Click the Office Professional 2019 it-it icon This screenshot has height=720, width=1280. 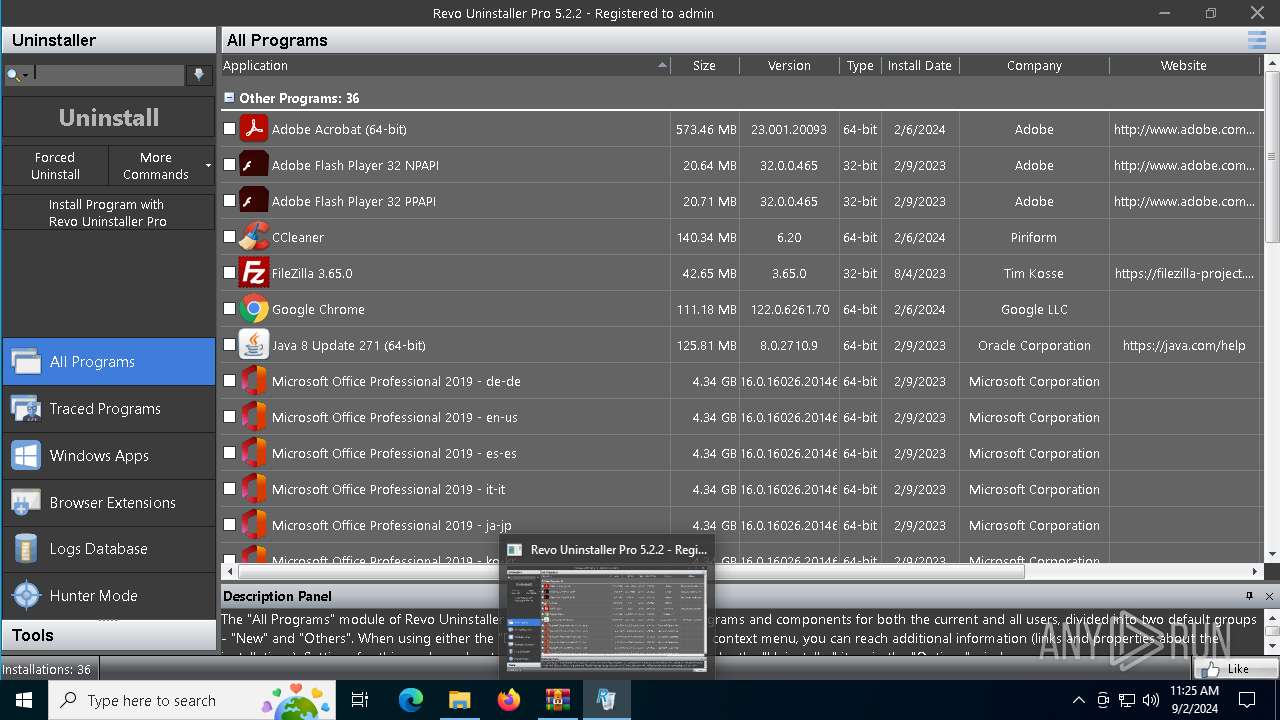[254, 489]
